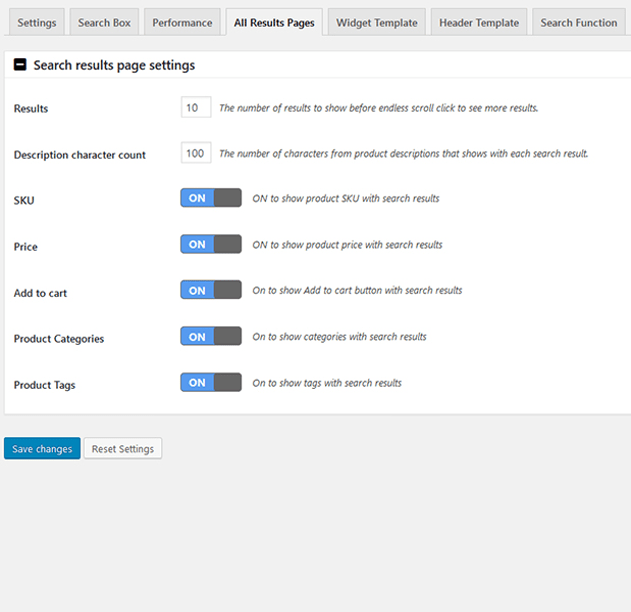Go to the Widget Template tab
Viewport: 631px width, 612px height.
click(x=377, y=23)
